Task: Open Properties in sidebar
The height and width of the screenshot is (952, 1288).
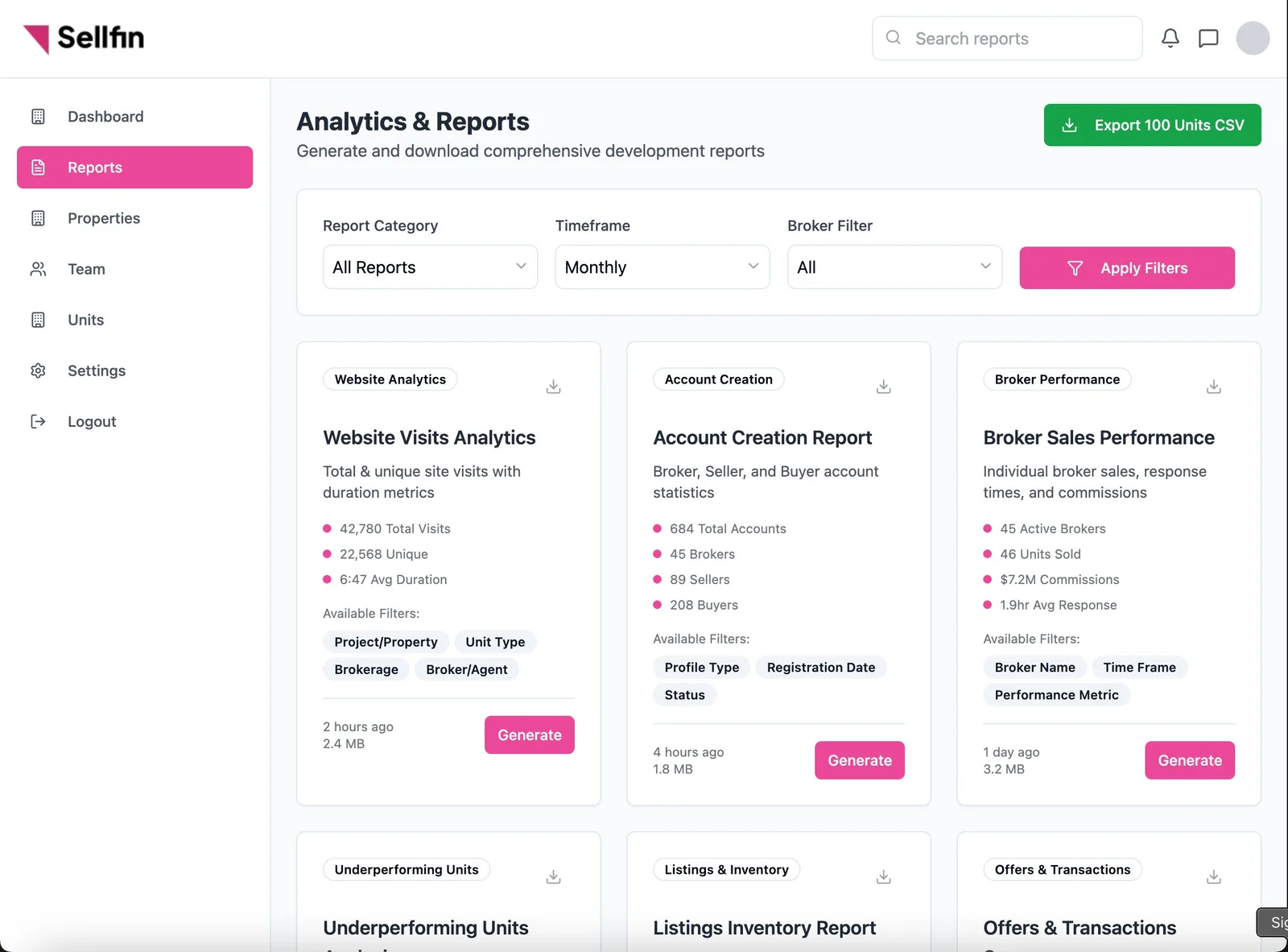Action: (x=134, y=218)
